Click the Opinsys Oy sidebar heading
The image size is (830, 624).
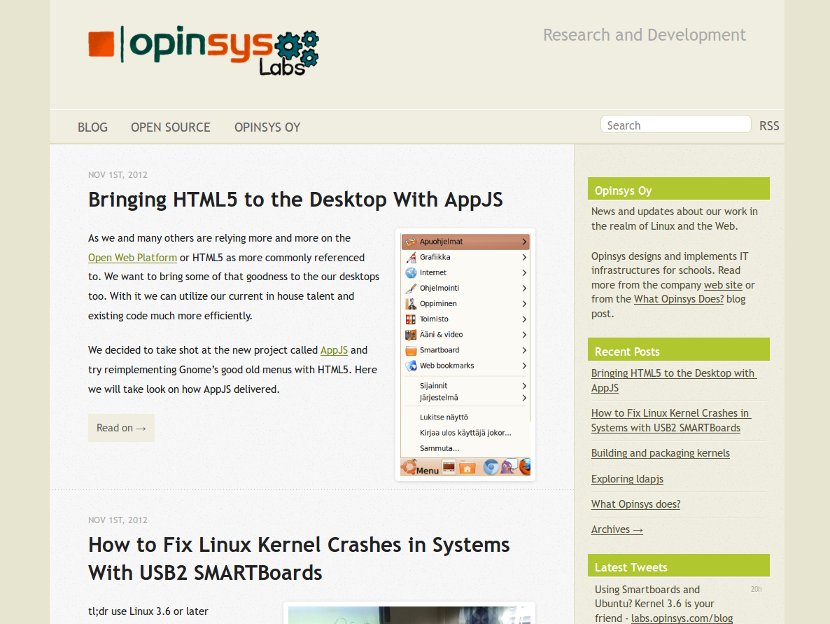pyautogui.click(x=679, y=189)
